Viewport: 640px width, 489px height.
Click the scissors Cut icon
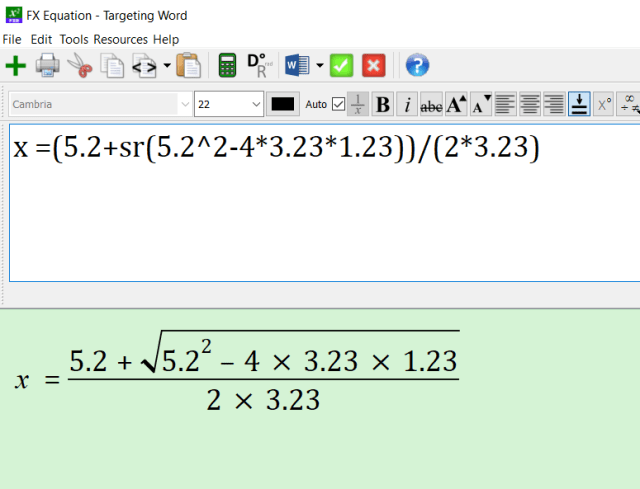(x=80, y=66)
